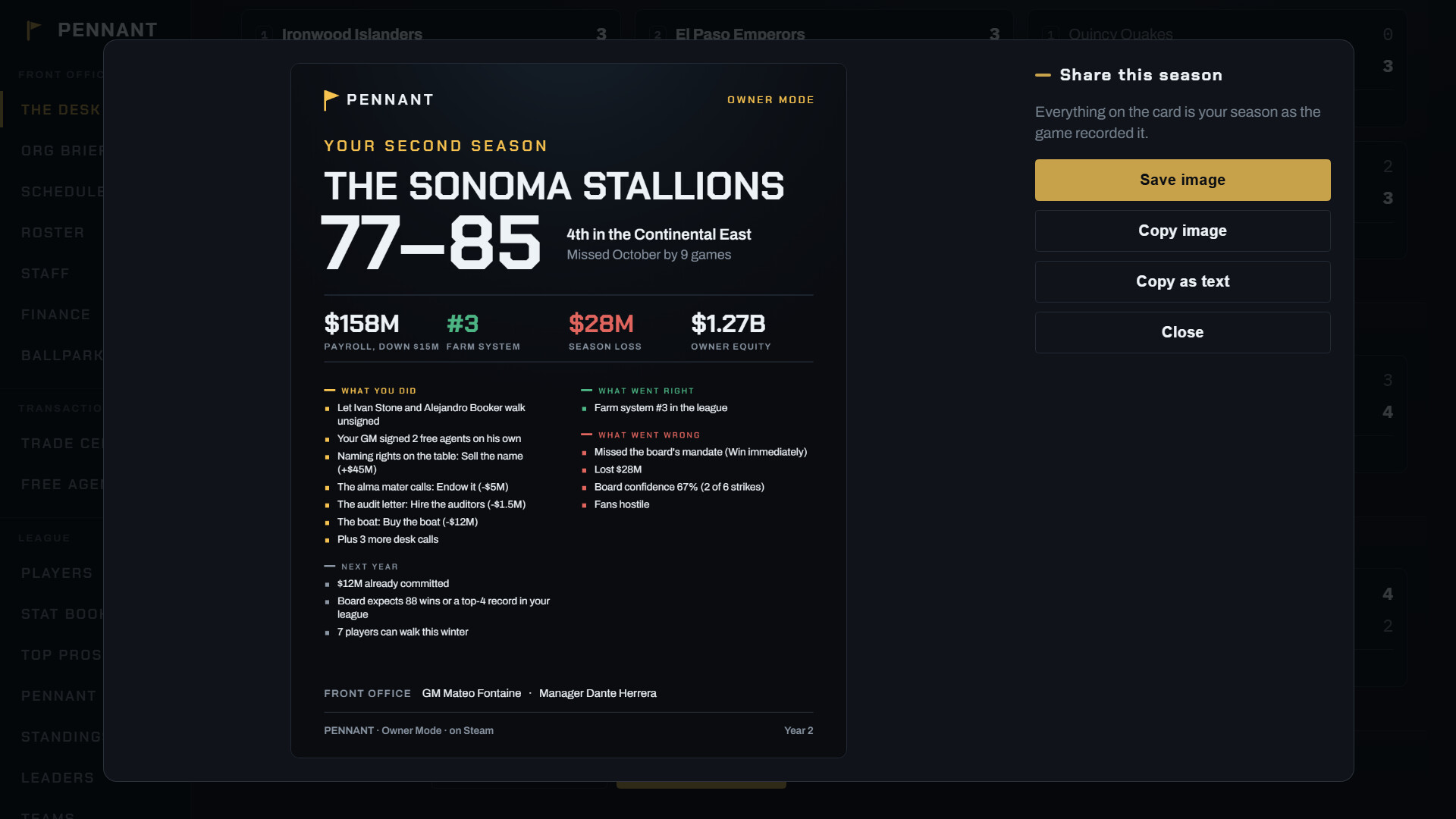The width and height of the screenshot is (1456, 819).
Task: Click the El Paso Emperors score row
Action: tap(825, 34)
